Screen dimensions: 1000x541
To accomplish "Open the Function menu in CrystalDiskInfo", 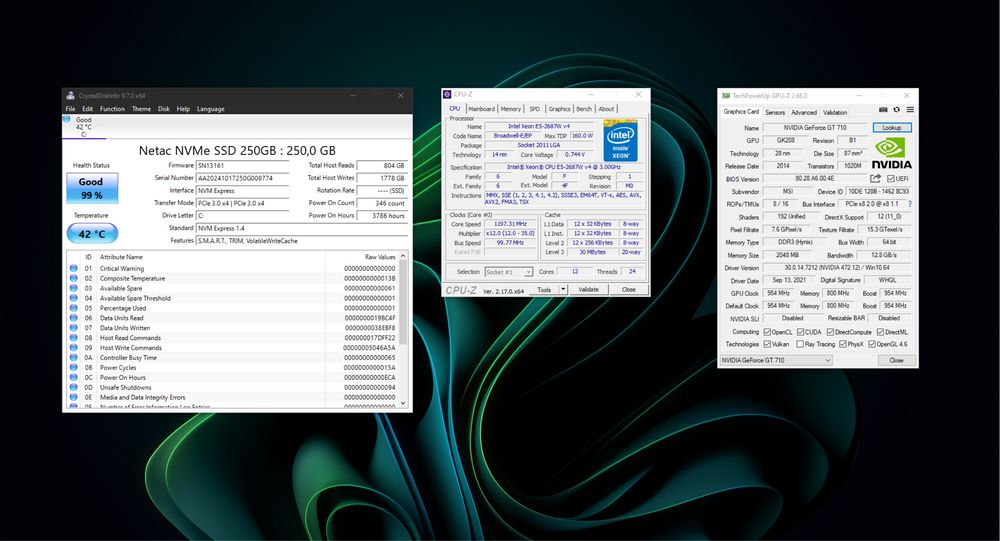I will tap(112, 109).
